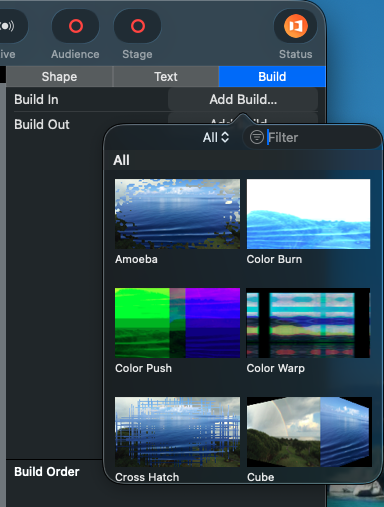Open the orange Status icon
This screenshot has width=384, height=507.
(295, 26)
